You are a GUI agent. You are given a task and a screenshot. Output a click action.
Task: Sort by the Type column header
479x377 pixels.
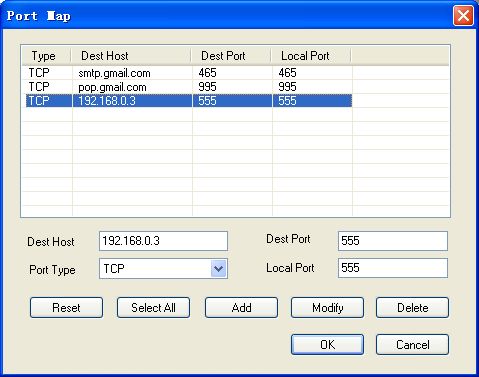(47, 56)
